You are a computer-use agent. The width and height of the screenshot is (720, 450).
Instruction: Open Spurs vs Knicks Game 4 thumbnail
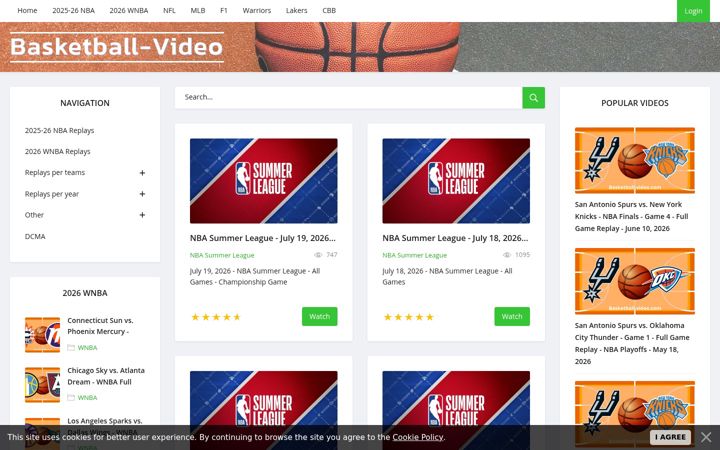635,160
